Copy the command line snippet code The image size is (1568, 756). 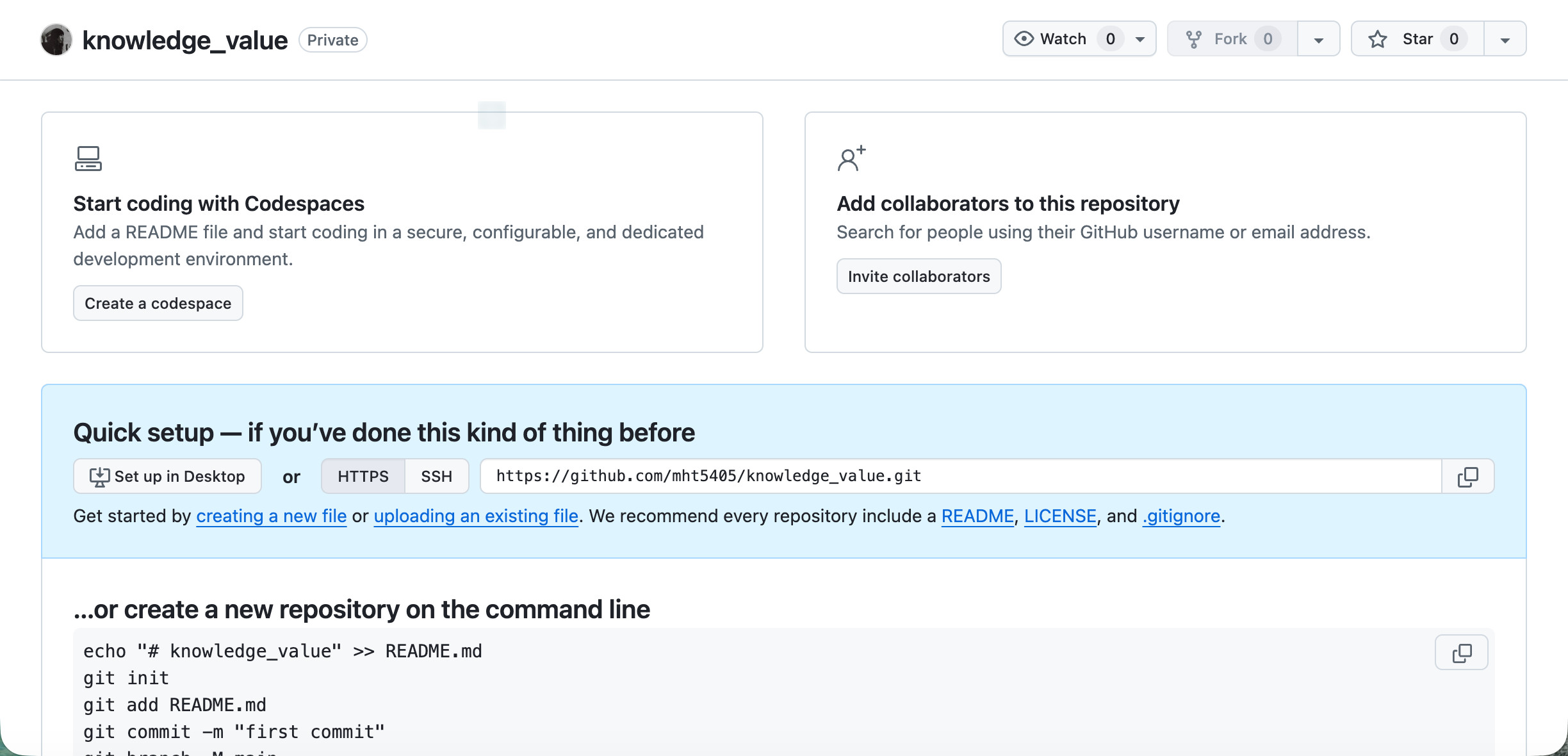point(1461,653)
